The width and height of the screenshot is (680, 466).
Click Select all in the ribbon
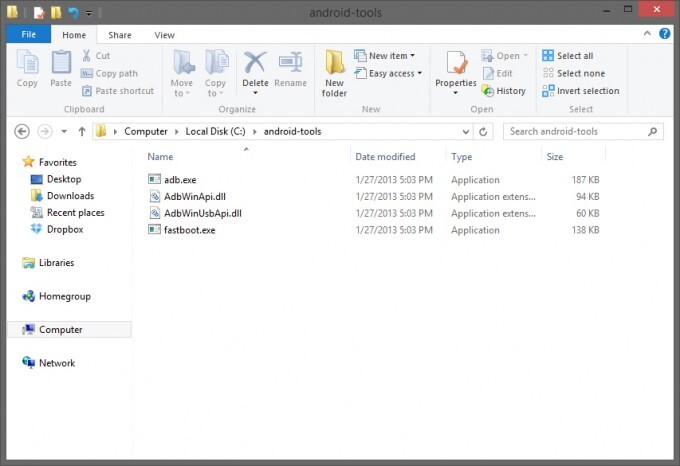pyautogui.click(x=568, y=56)
